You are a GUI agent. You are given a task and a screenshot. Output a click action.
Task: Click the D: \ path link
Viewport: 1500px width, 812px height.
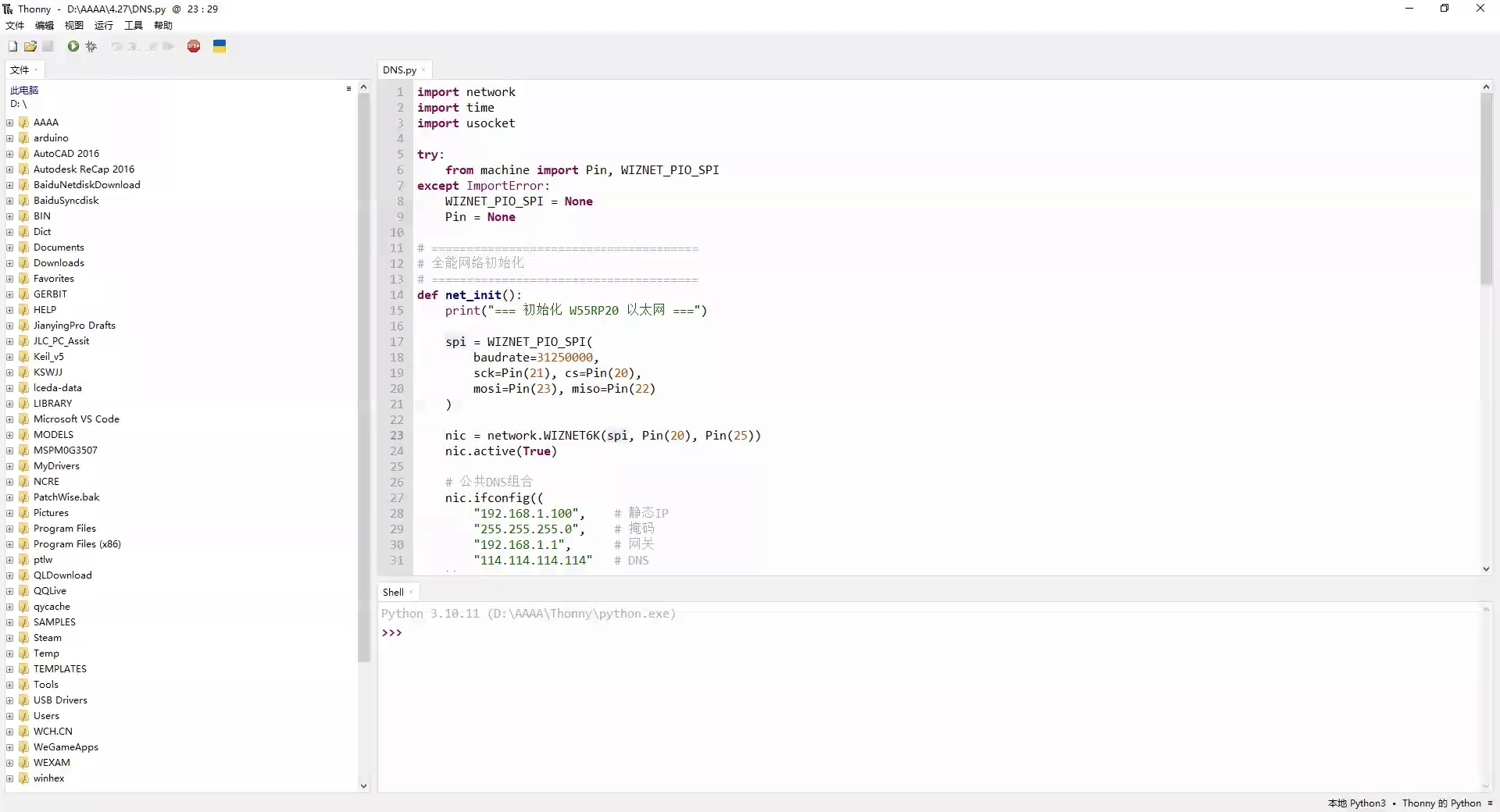pyautogui.click(x=19, y=104)
